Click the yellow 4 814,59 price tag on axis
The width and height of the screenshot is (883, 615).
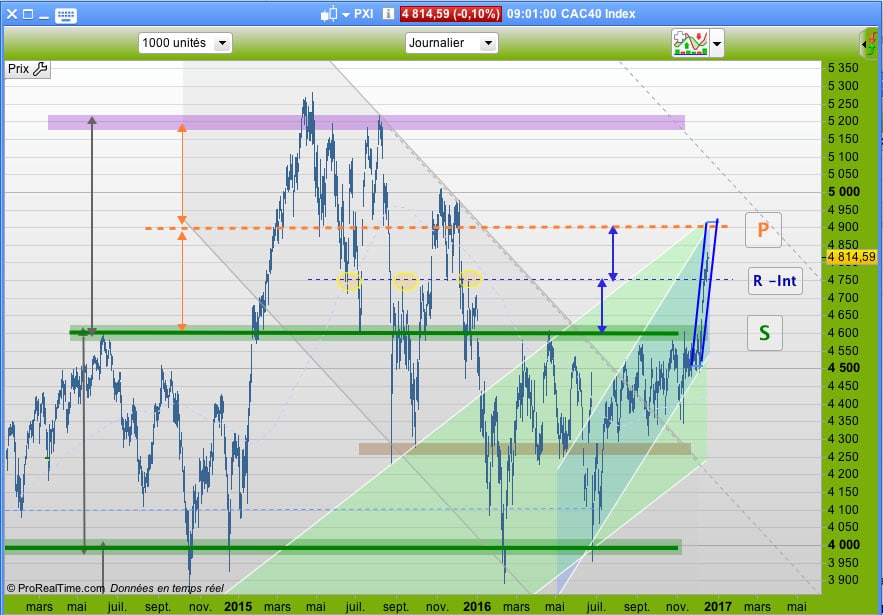click(x=851, y=257)
